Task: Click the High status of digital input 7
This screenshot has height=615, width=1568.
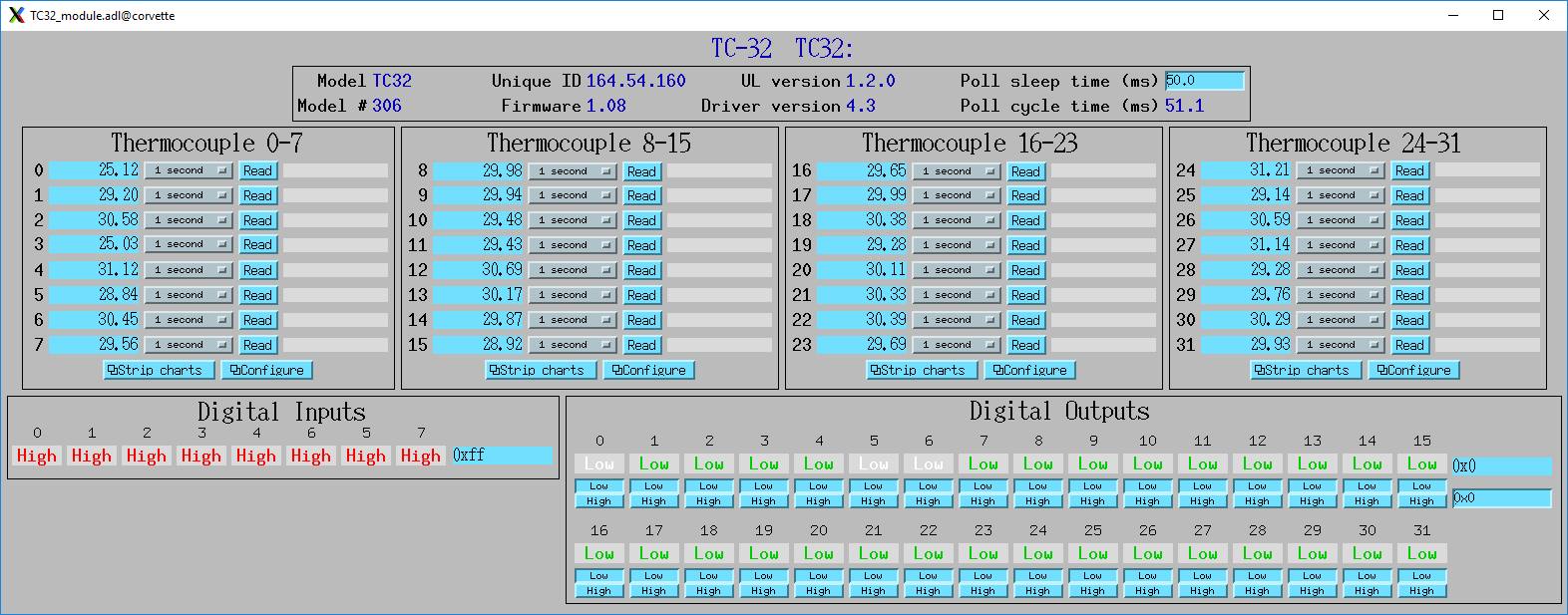Action: point(421,456)
